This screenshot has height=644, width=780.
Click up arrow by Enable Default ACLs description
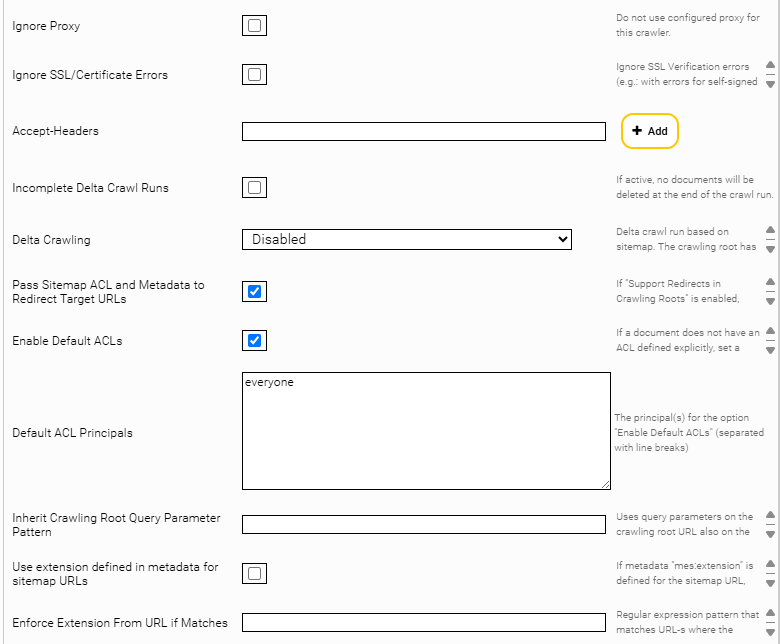tap(770, 331)
